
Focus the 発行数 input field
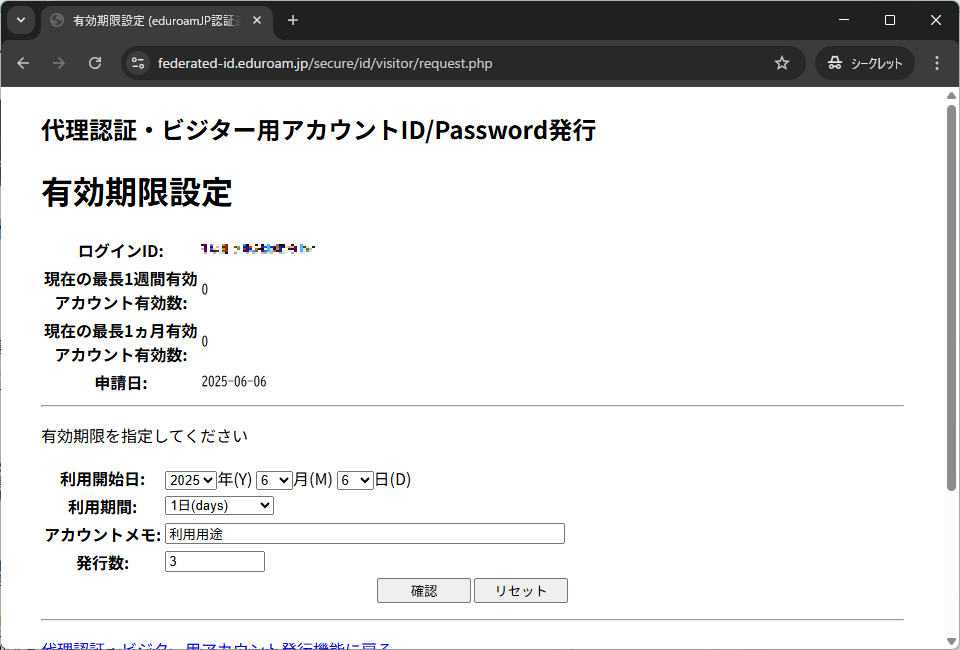tap(214, 562)
